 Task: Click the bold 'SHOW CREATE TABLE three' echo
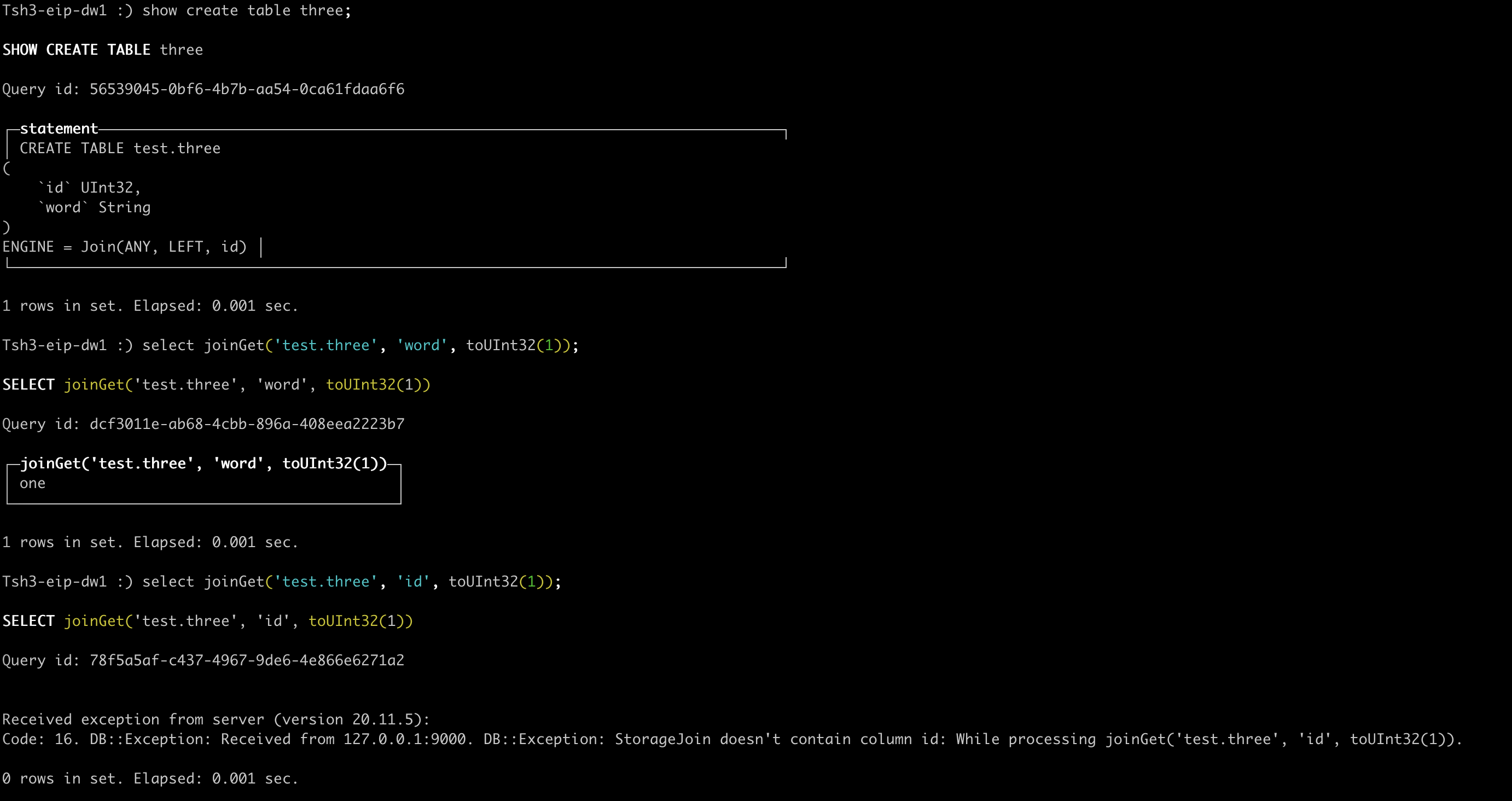tap(103, 50)
